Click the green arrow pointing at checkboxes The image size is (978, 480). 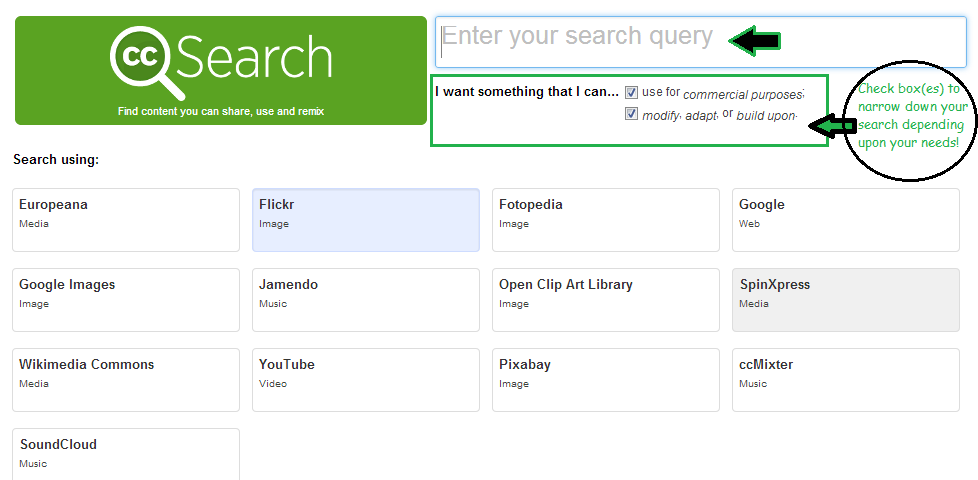(833, 127)
